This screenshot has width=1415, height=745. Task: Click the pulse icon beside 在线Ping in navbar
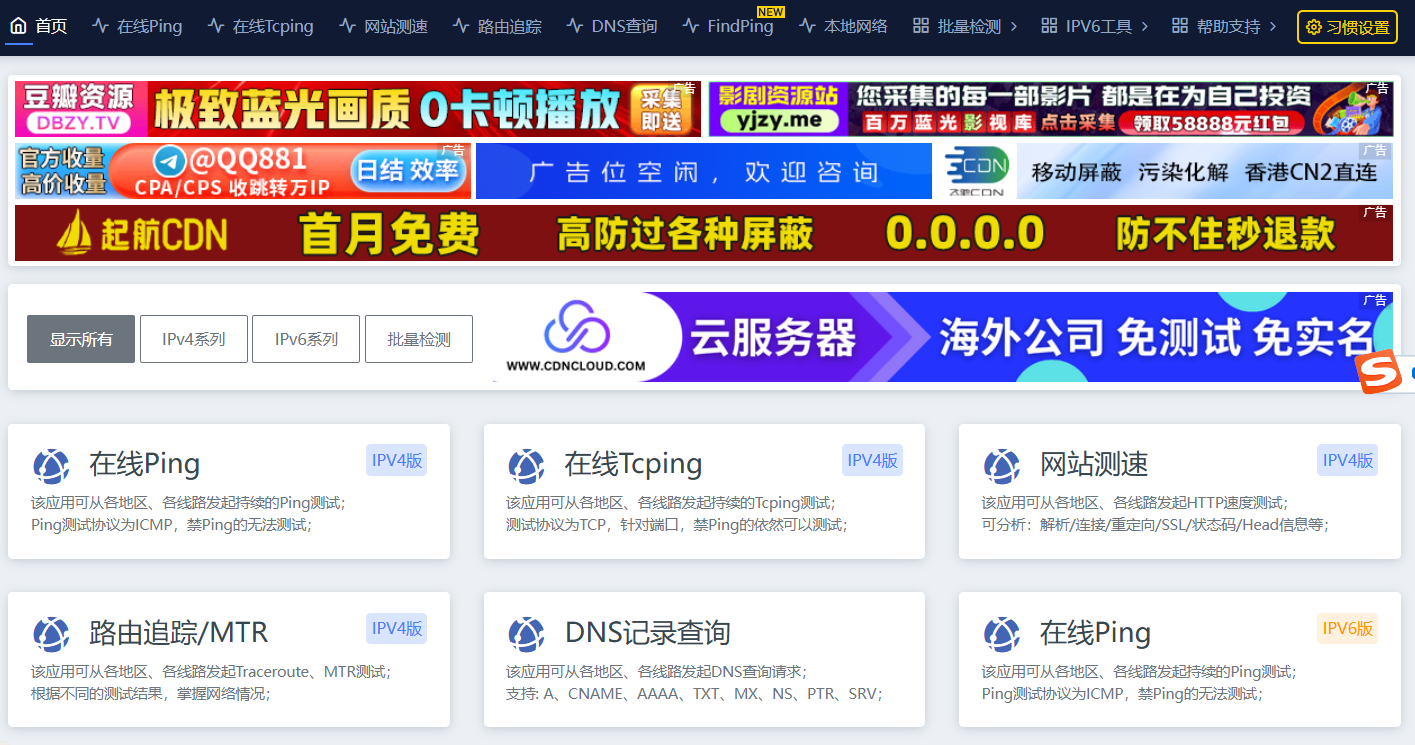(x=100, y=26)
